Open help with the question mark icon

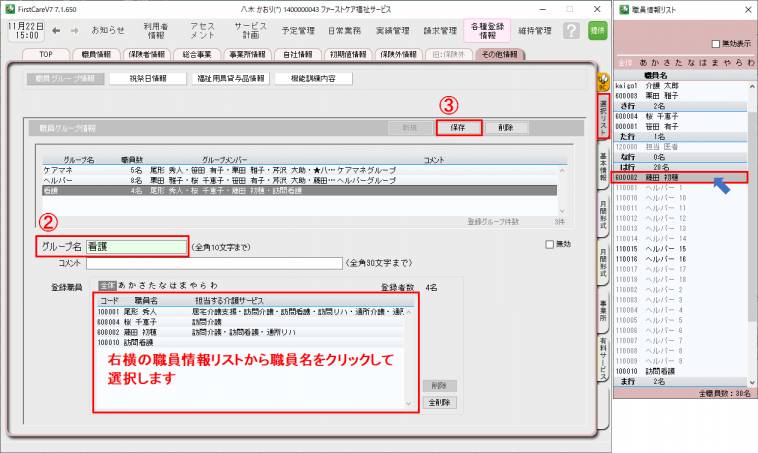point(570,31)
